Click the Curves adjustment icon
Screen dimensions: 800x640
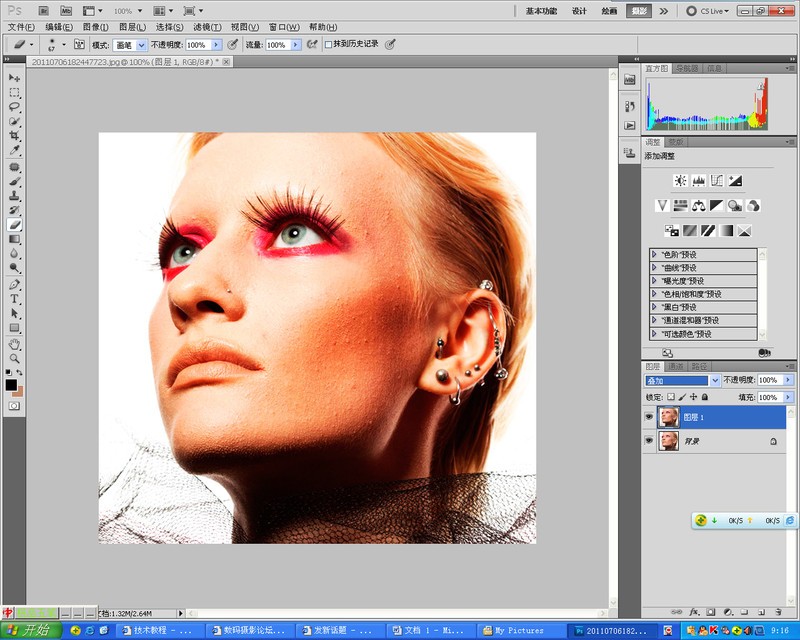(x=717, y=181)
